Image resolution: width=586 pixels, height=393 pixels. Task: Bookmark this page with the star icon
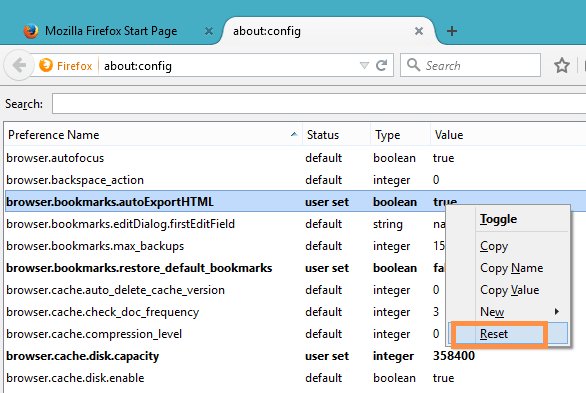coord(562,65)
